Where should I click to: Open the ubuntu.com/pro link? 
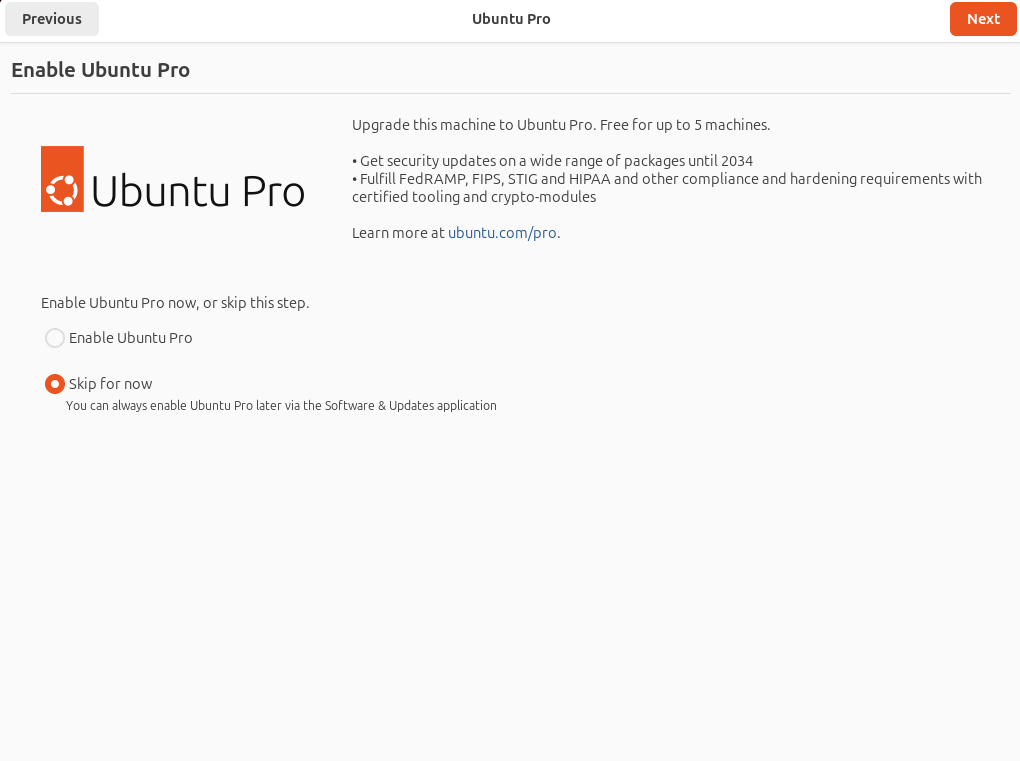click(x=502, y=233)
